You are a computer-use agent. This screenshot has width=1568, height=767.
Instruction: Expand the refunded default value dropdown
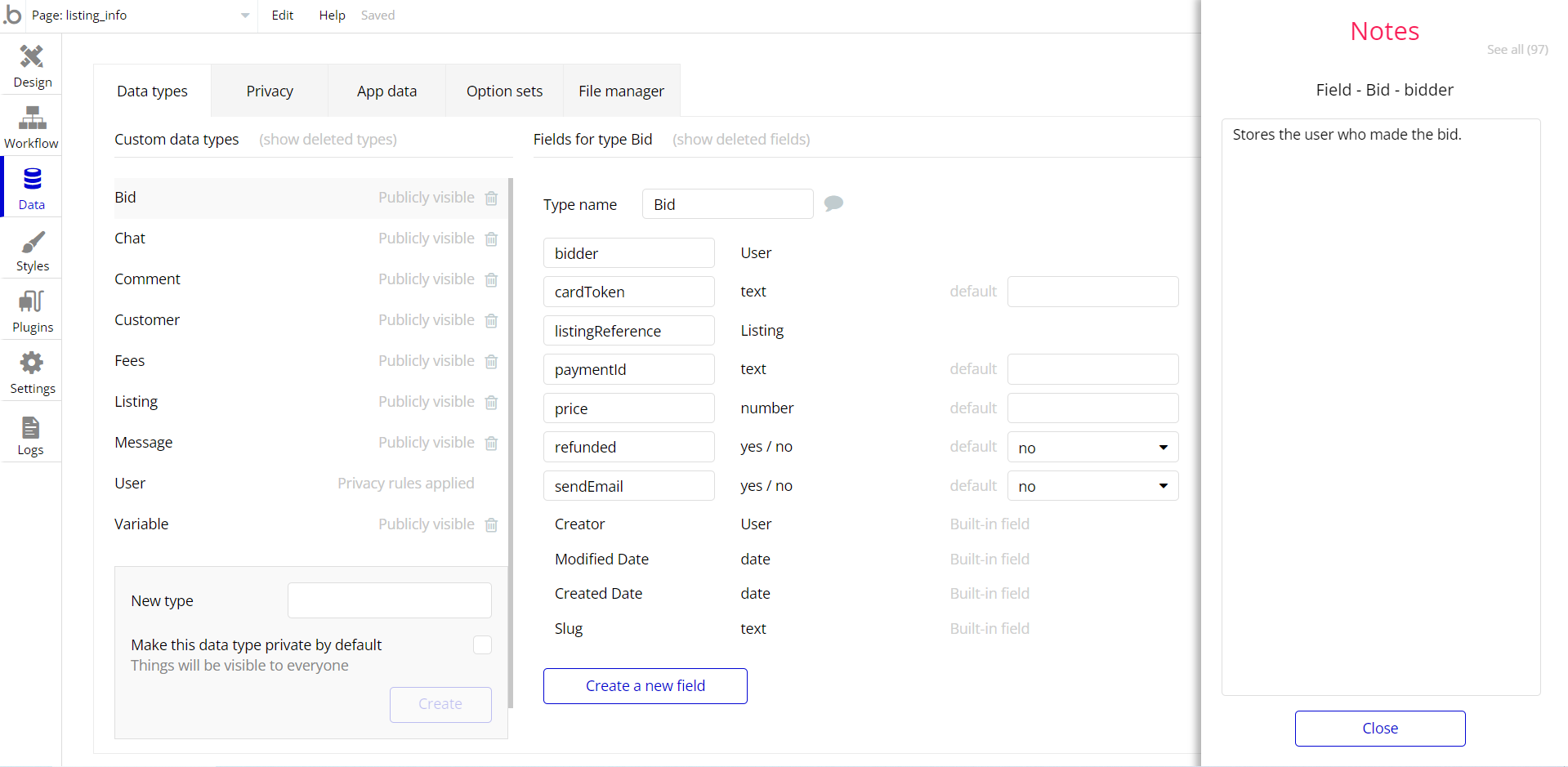coord(1092,448)
